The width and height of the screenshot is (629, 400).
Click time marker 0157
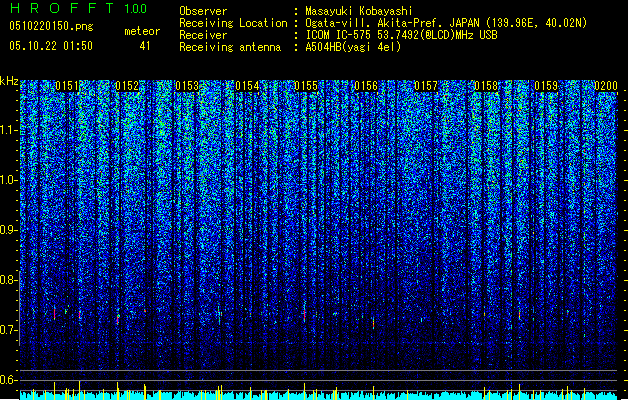click(x=426, y=86)
